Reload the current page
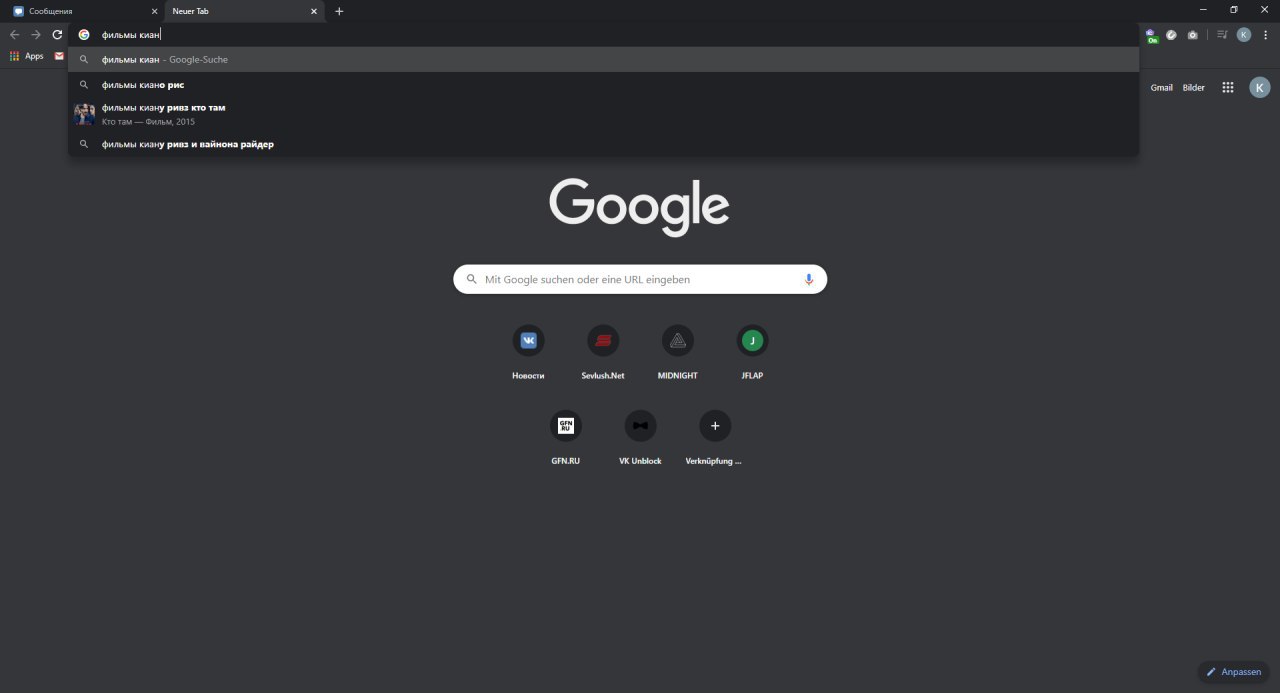Image resolution: width=1280 pixels, height=693 pixels. click(x=57, y=34)
